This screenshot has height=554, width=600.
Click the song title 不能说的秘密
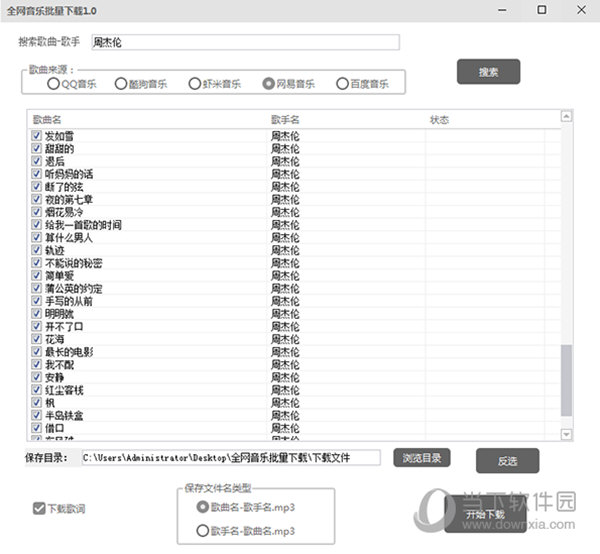(x=73, y=263)
